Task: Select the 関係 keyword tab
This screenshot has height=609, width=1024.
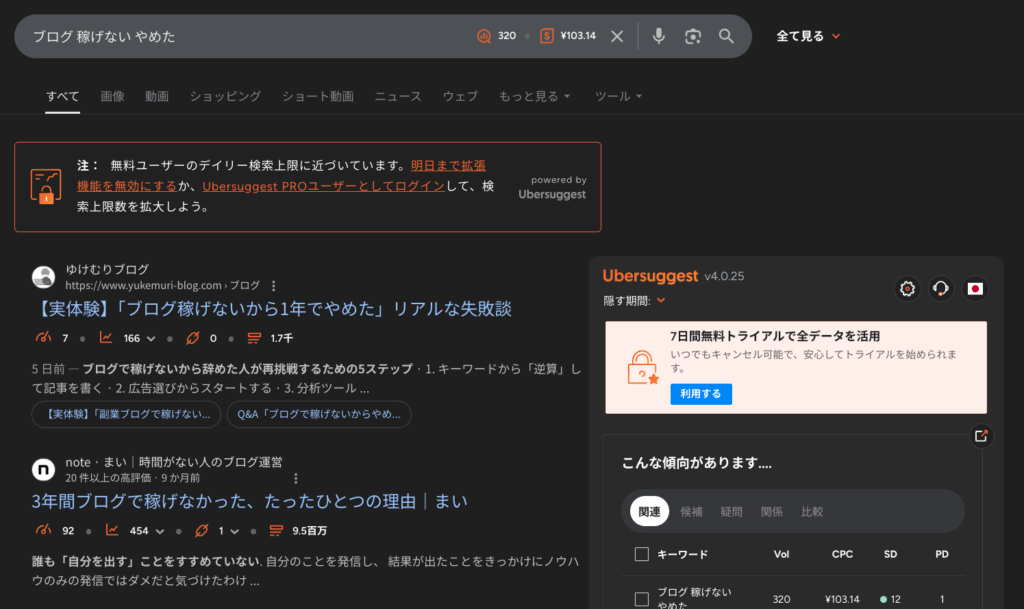Action: tap(772, 512)
